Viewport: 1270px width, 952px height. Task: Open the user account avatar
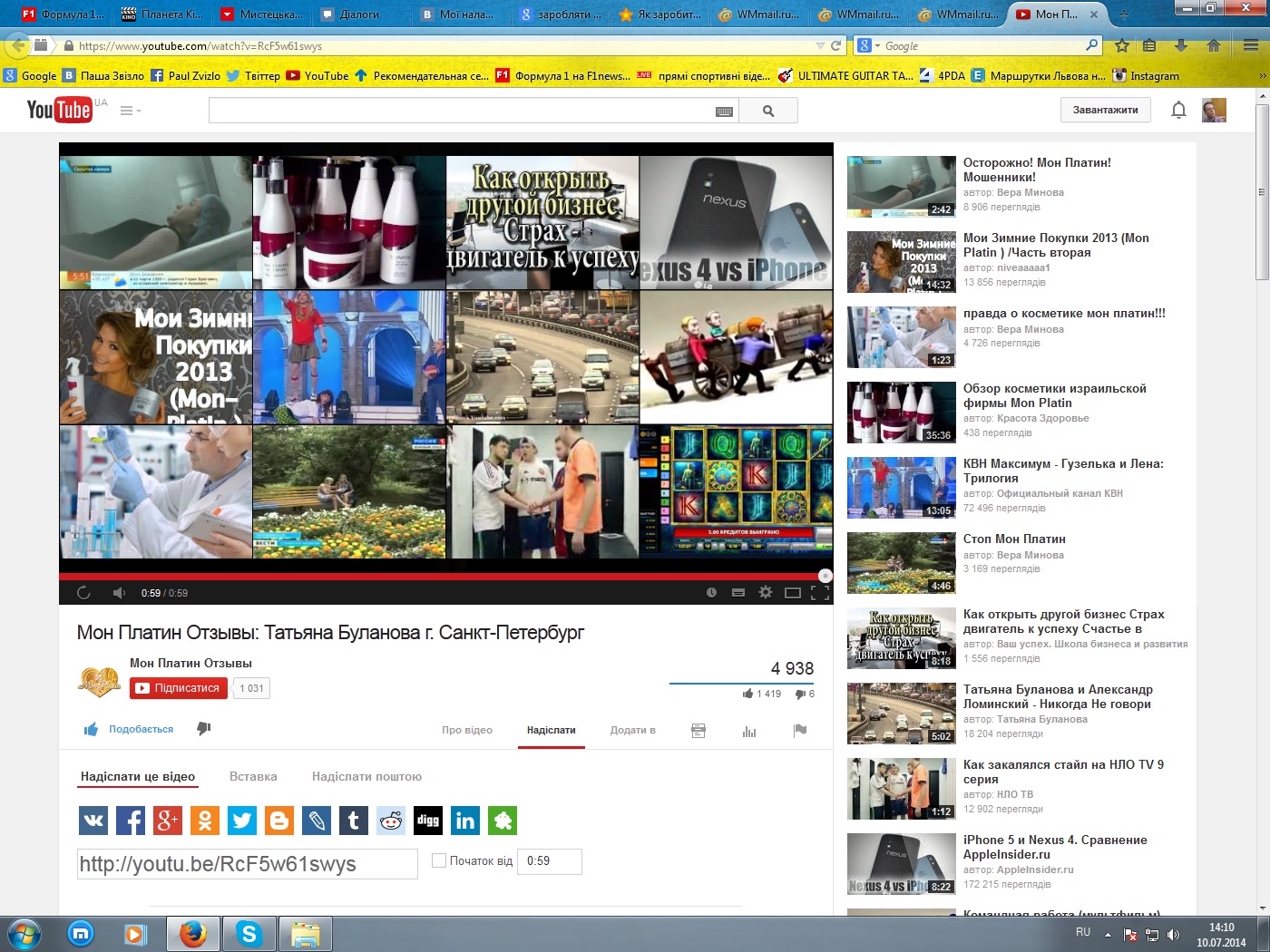(x=1214, y=111)
